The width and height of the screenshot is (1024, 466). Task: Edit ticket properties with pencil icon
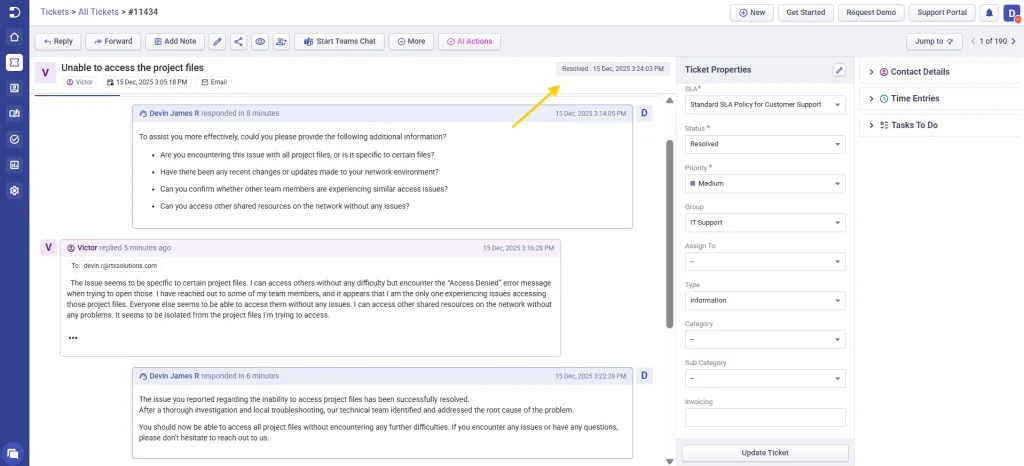(840, 70)
